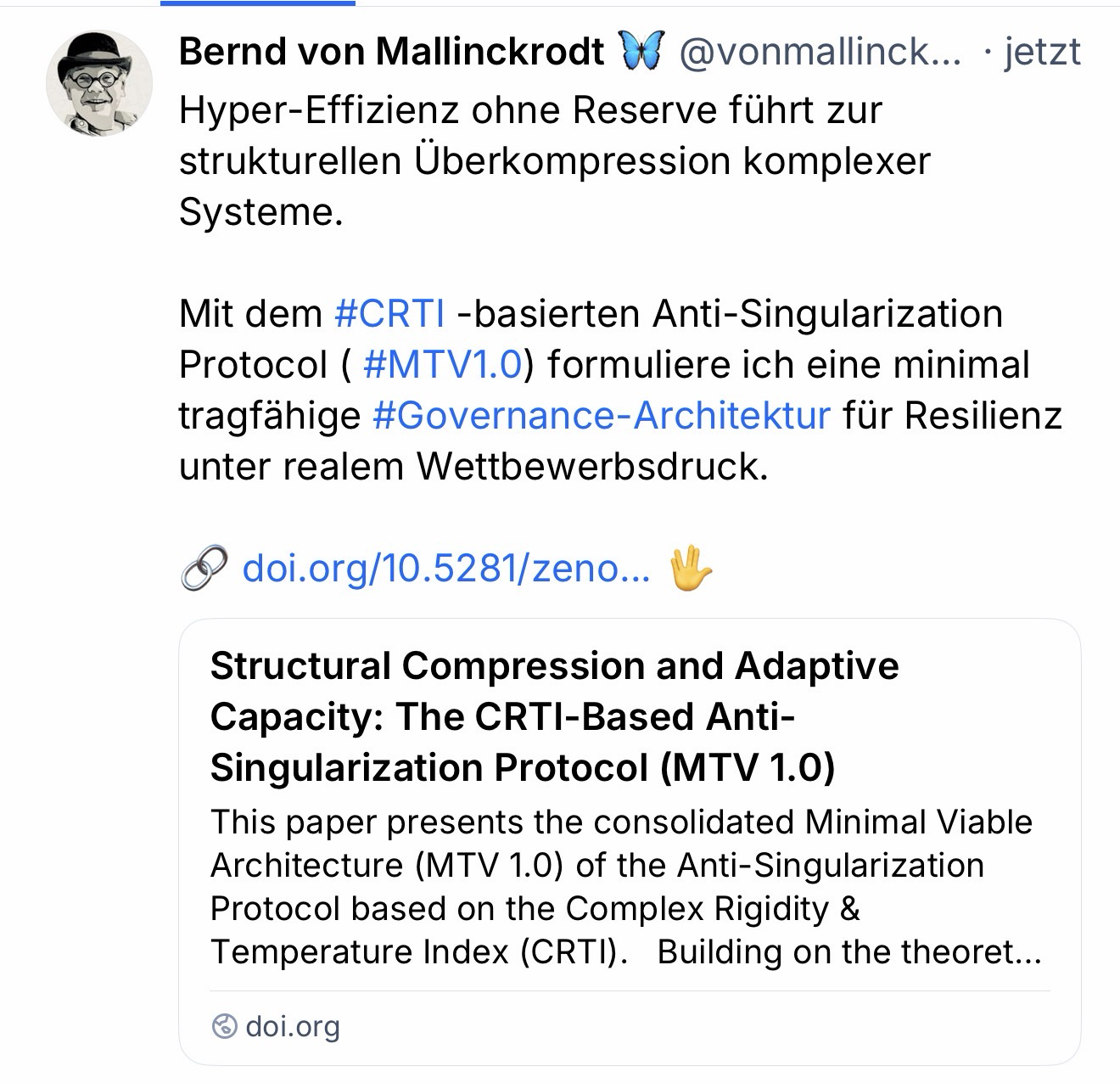Click the post text "unter realem Wettbewerbsdruck."
Image resolution: width=1120 pixels, height=1083 pixels.
473,467
